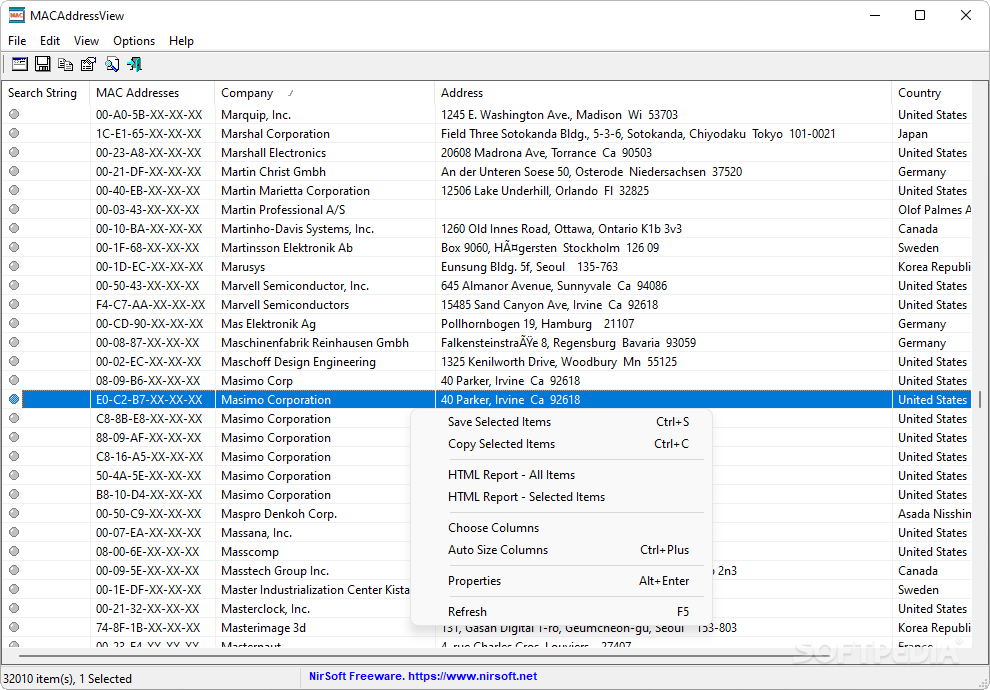The image size is (990, 690).
Task: Click the Find magnifier toolbar icon
Action: coord(112,64)
